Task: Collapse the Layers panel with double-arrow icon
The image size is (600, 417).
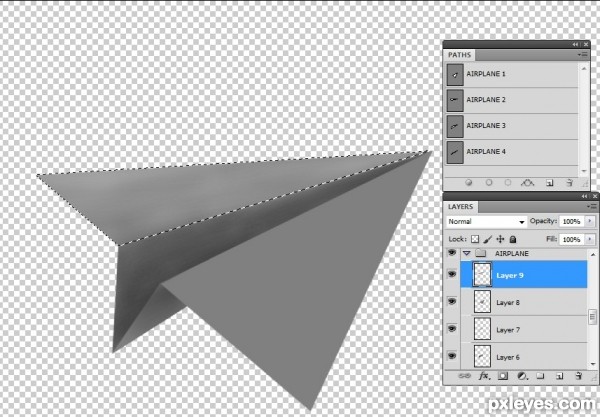Action: 584,196
